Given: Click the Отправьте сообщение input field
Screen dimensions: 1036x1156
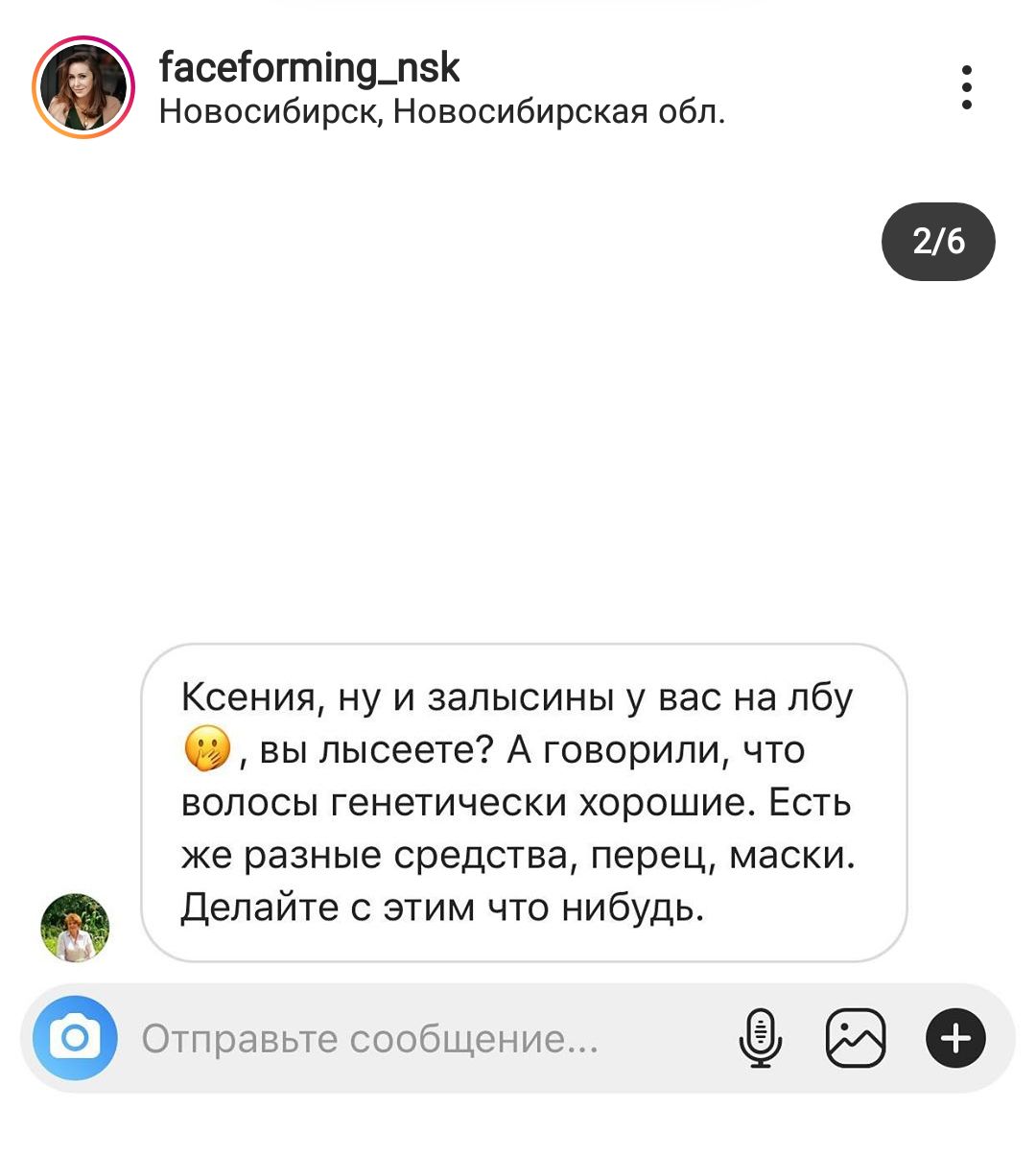Looking at the screenshot, I should point(422,1039).
